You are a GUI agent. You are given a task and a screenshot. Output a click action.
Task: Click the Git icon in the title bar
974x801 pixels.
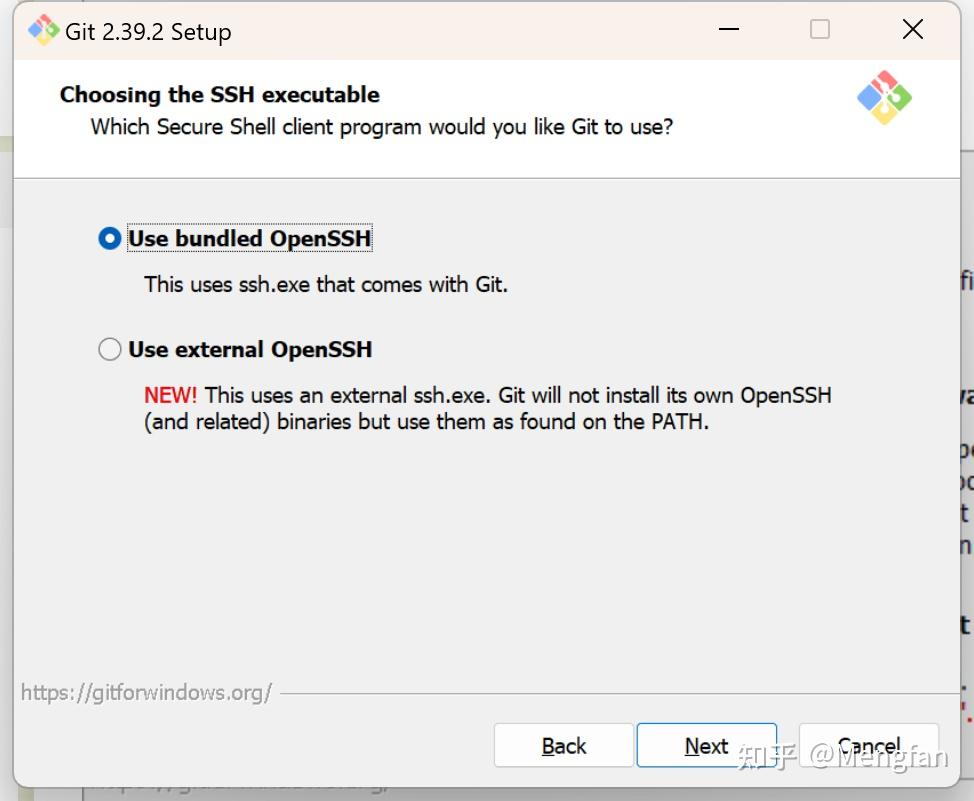coord(43,31)
